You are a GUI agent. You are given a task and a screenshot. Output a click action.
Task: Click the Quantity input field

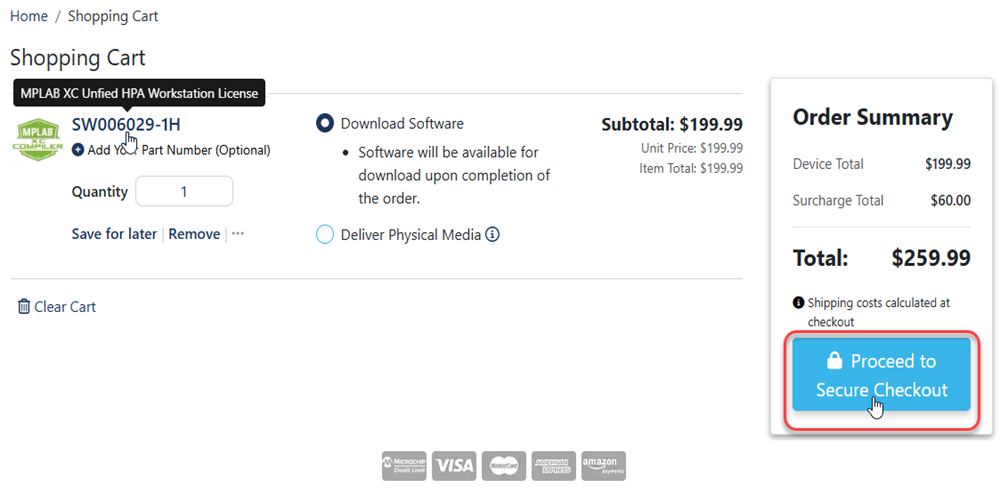[184, 191]
